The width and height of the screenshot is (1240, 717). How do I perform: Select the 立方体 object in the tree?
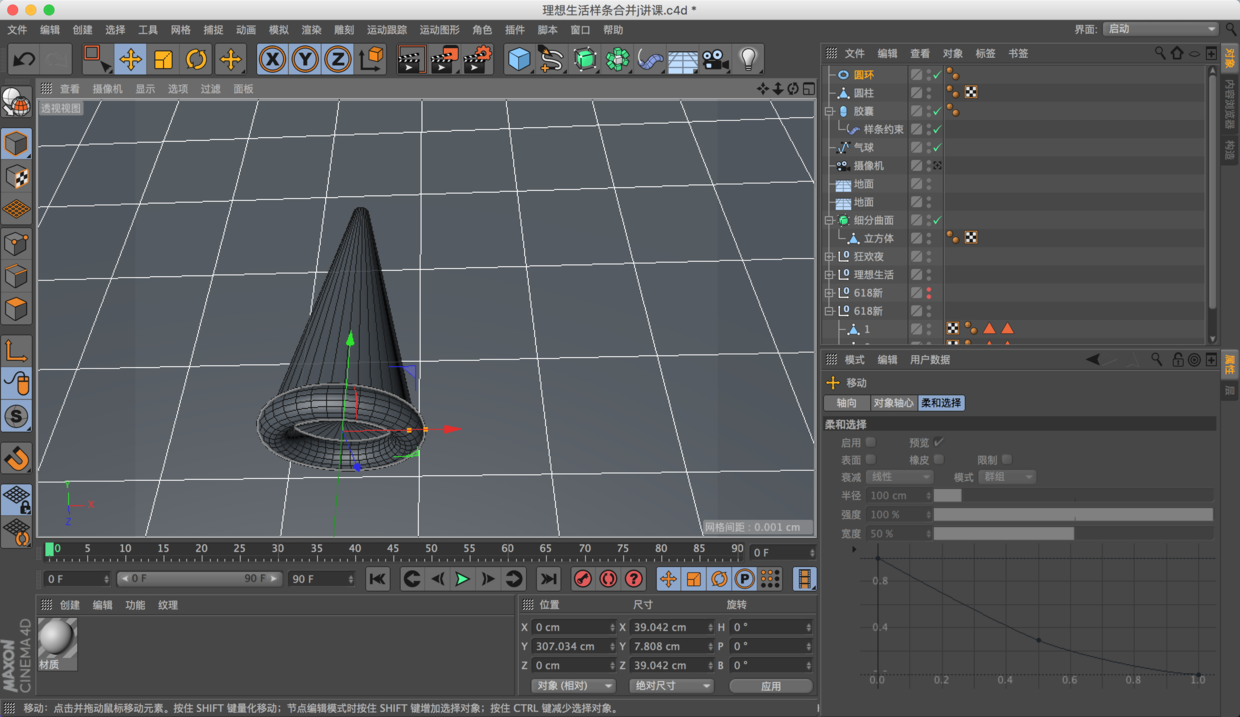(879, 238)
